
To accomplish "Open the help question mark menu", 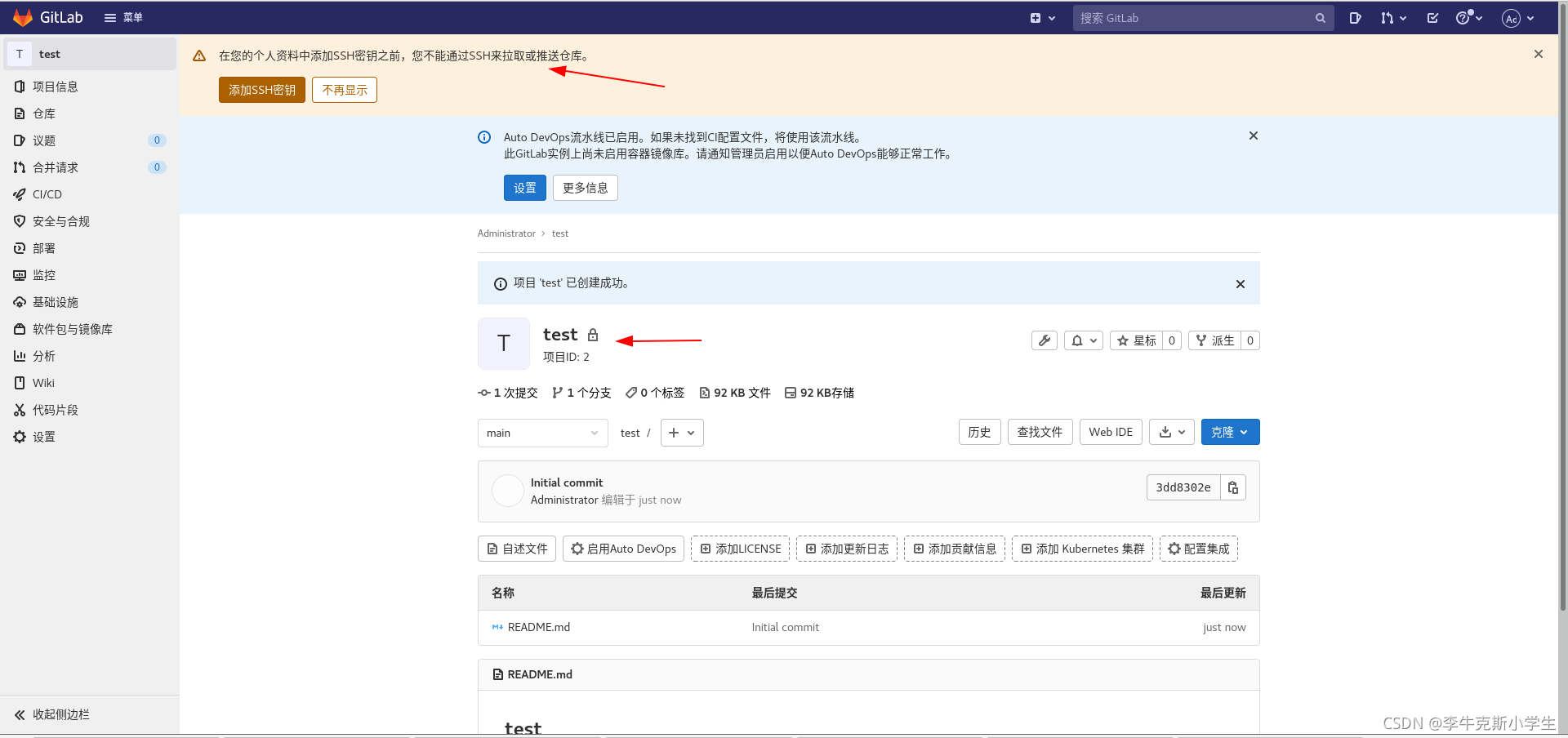I will tap(1469, 18).
